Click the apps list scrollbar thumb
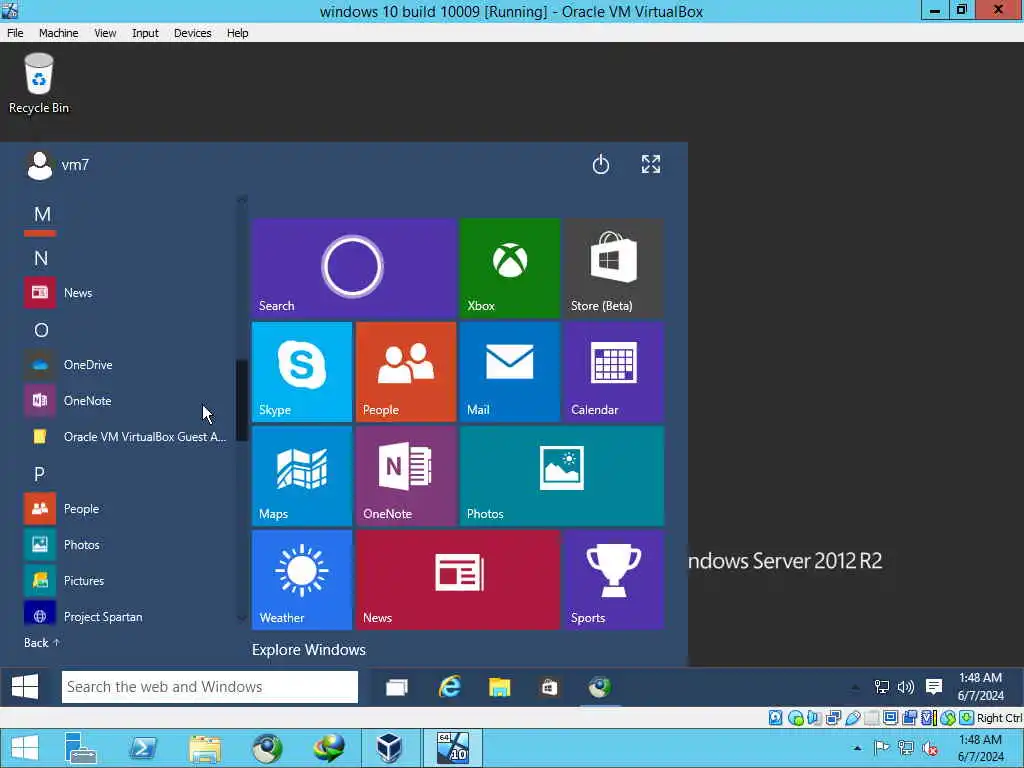Viewport: 1024px width, 768px height. pos(242,400)
